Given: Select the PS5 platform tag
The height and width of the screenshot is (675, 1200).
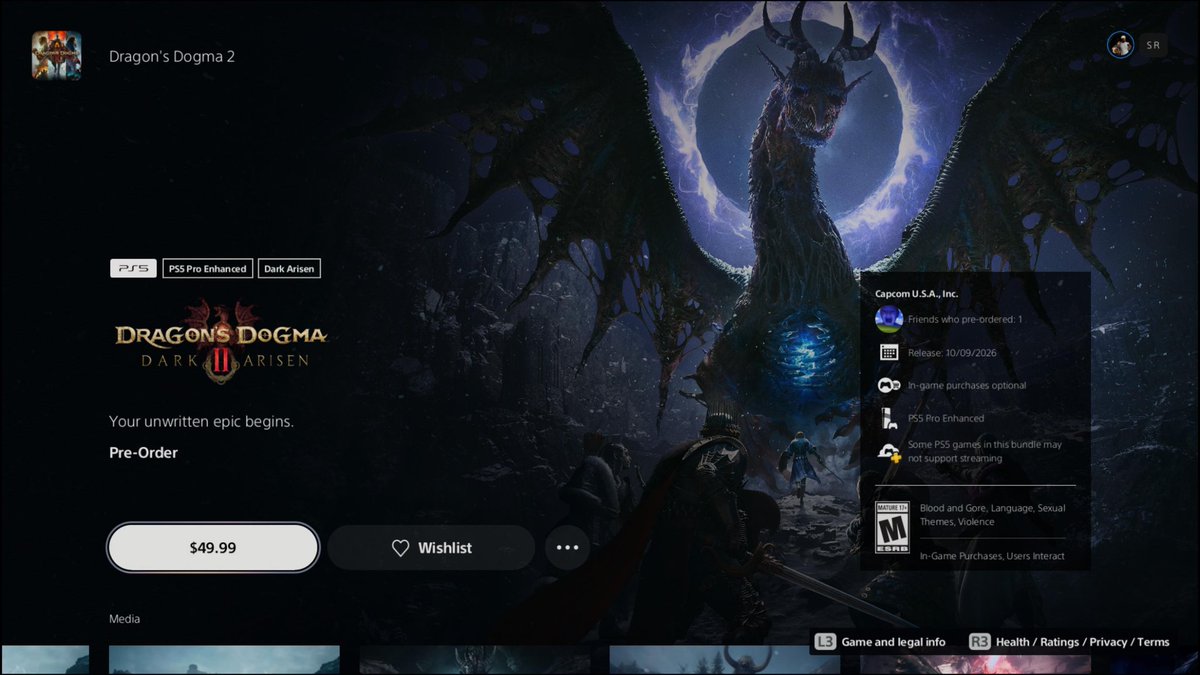Looking at the screenshot, I should 133,268.
